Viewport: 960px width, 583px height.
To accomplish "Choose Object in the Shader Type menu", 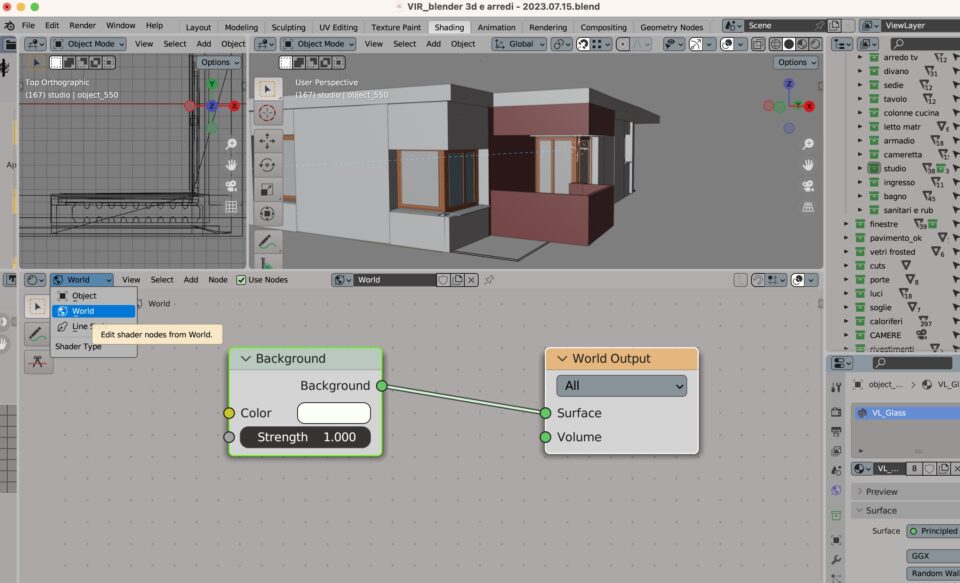I will (x=84, y=296).
